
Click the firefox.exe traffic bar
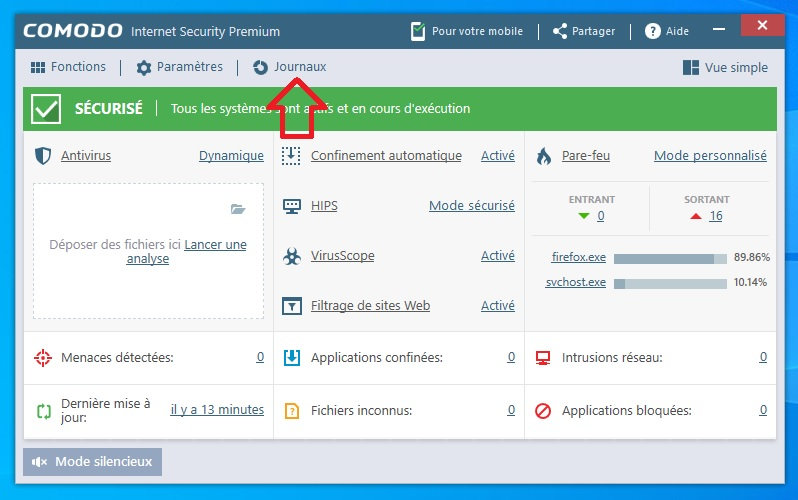670,259
